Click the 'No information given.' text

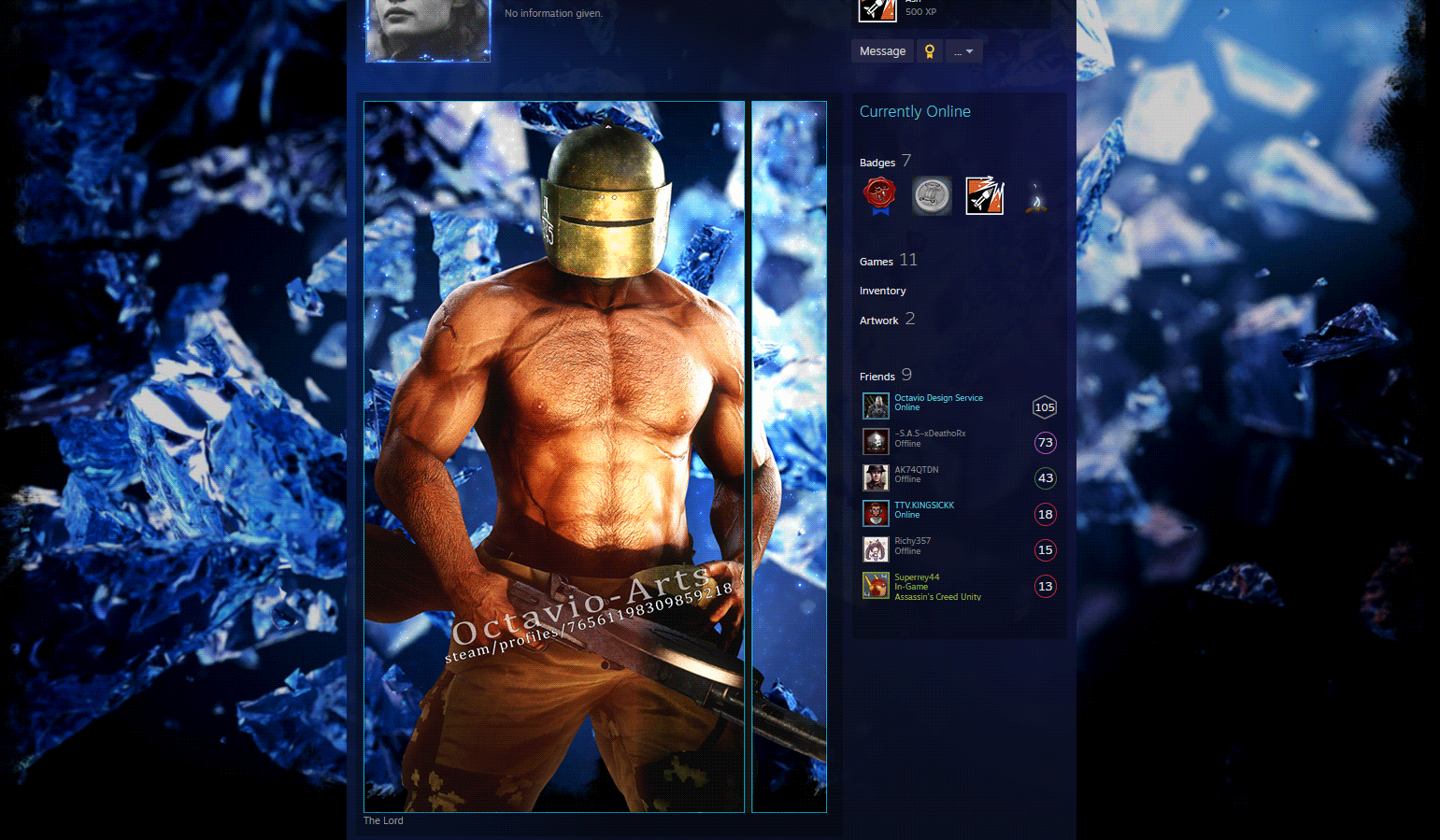point(553,13)
